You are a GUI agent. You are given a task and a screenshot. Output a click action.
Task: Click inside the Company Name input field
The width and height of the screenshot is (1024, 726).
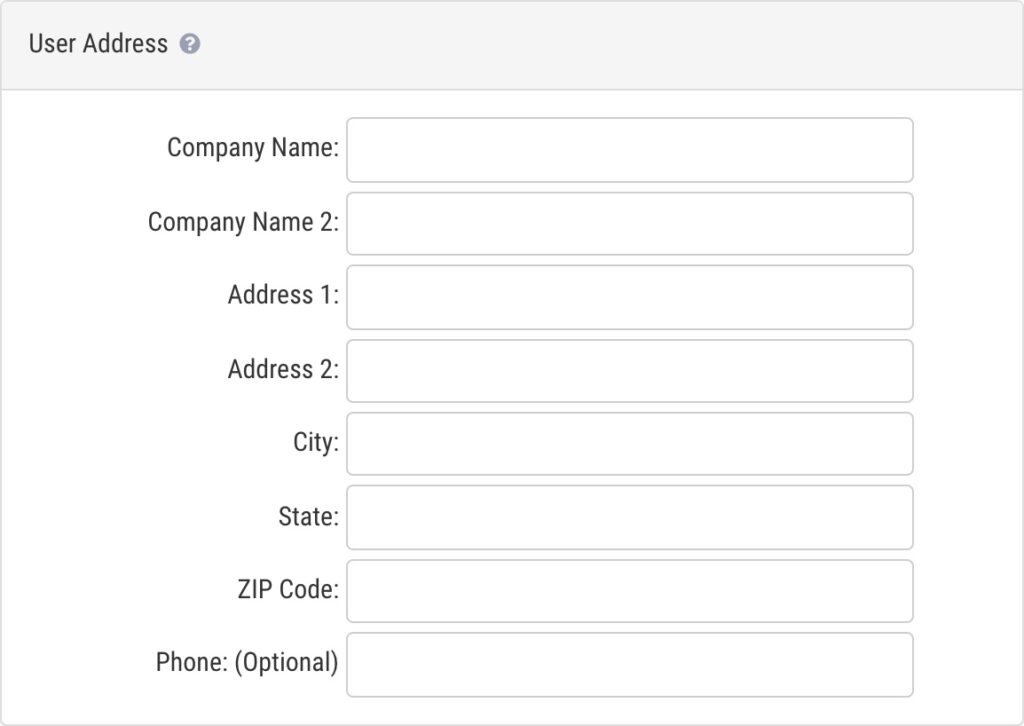629,149
